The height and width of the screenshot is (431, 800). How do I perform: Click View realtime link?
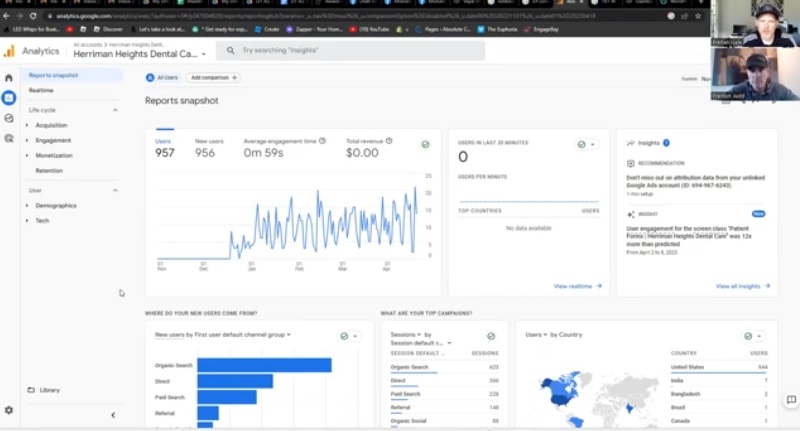(578, 286)
